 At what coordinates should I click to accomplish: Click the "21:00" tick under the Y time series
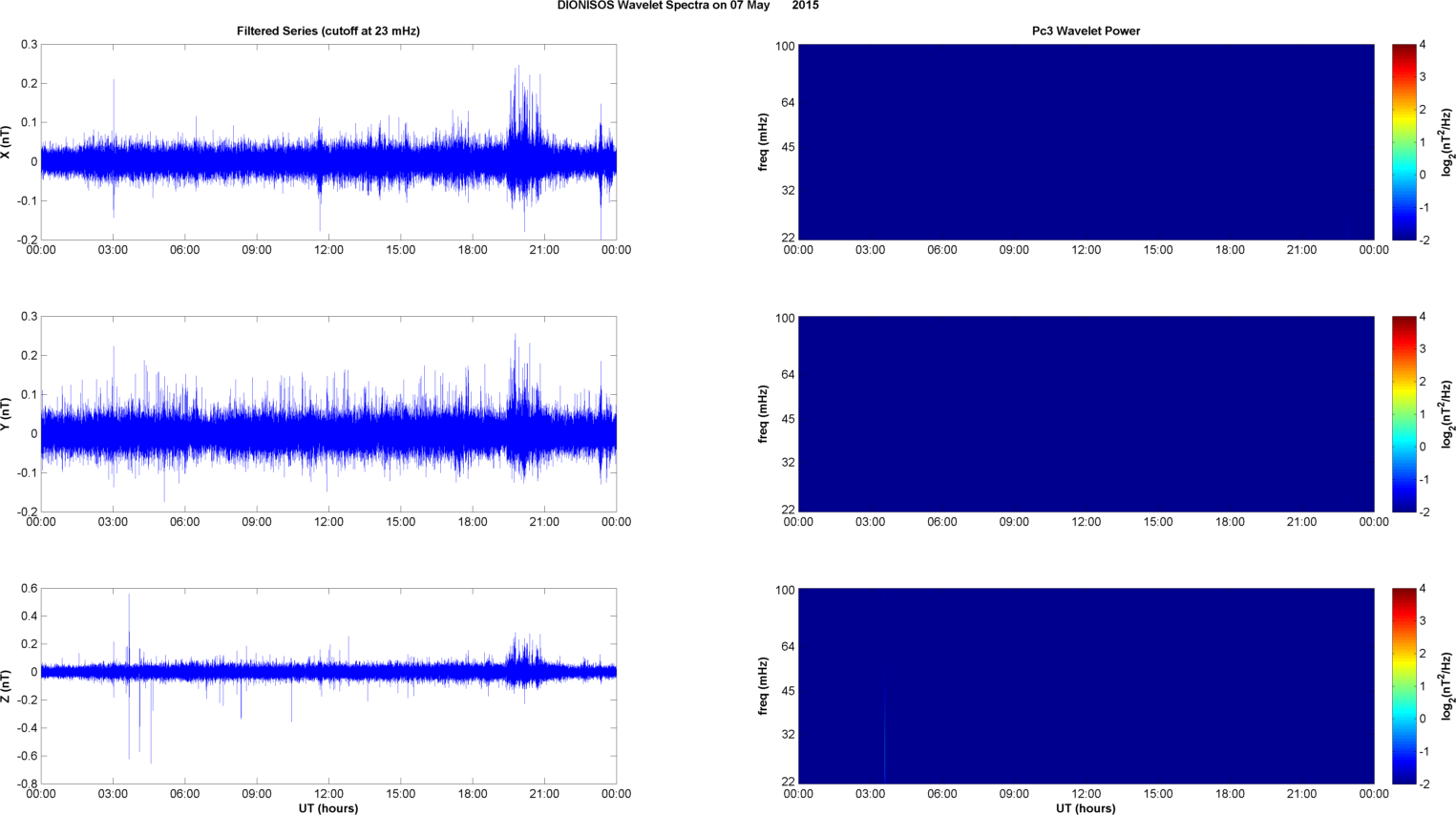[x=544, y=522]
